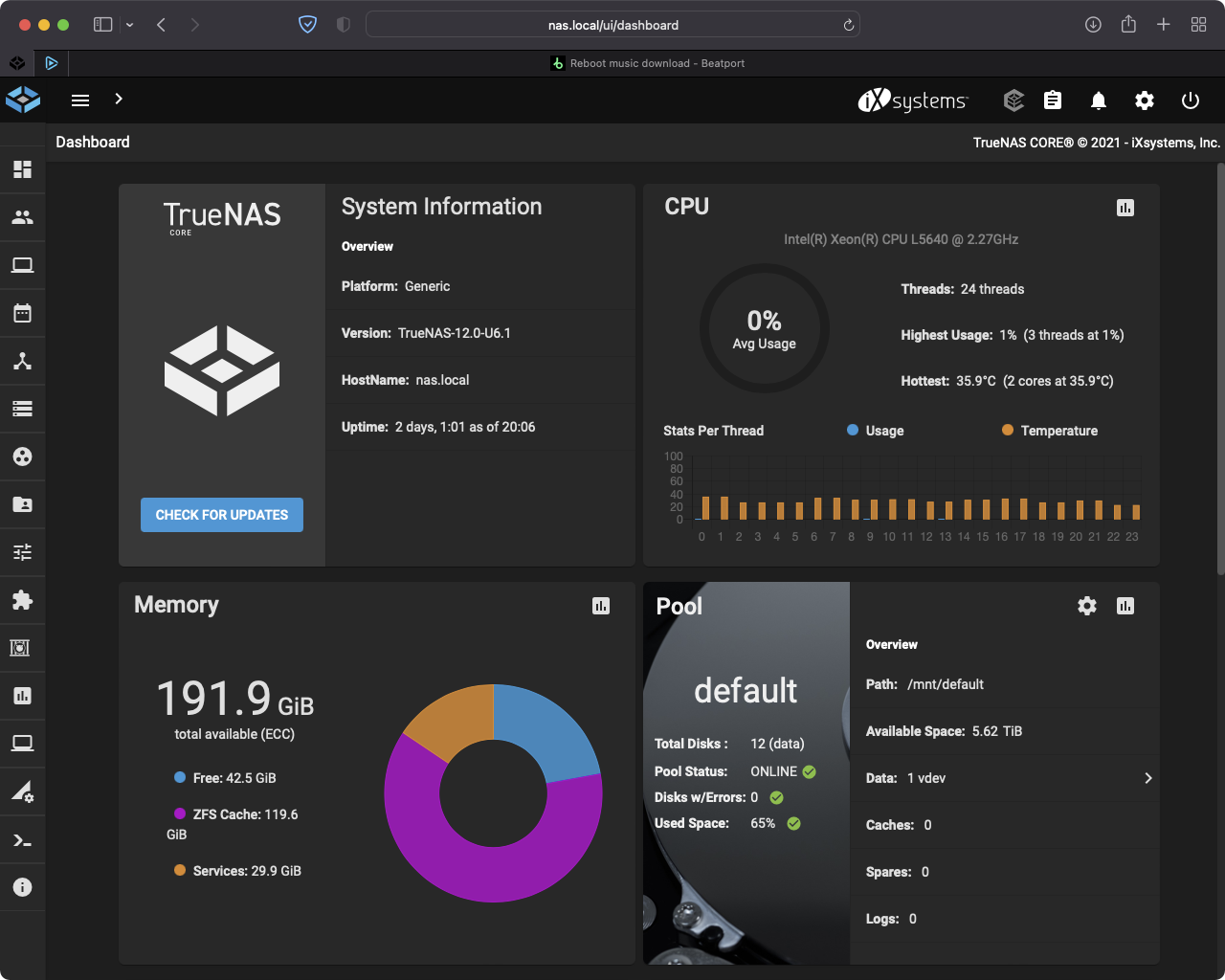
Task: Go back in Safari
Action: 161,25
